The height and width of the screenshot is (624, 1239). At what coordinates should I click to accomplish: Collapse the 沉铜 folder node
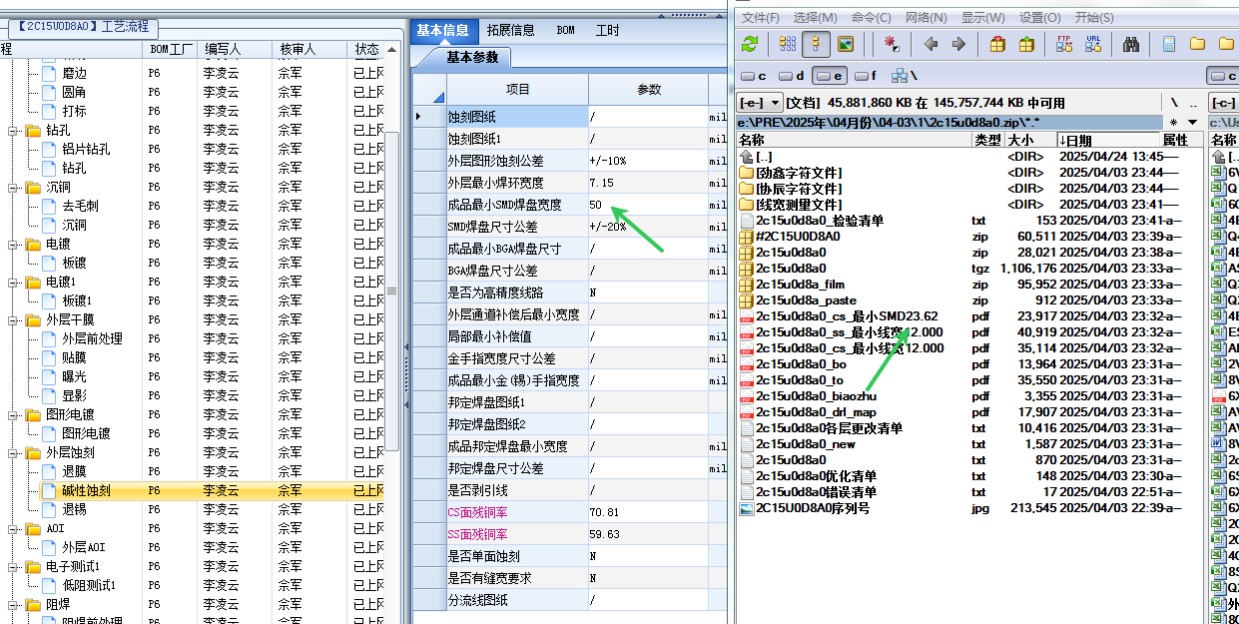(x=13, y=188)
